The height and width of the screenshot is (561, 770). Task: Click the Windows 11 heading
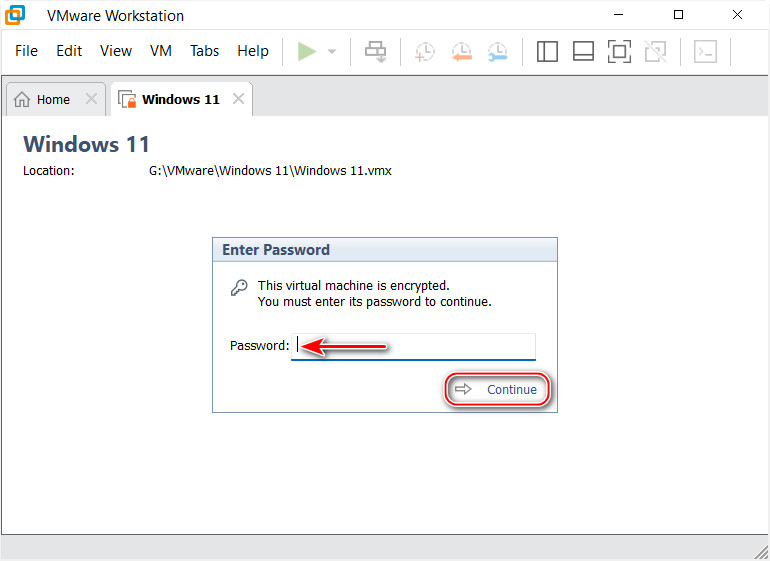tap(86, 144)
